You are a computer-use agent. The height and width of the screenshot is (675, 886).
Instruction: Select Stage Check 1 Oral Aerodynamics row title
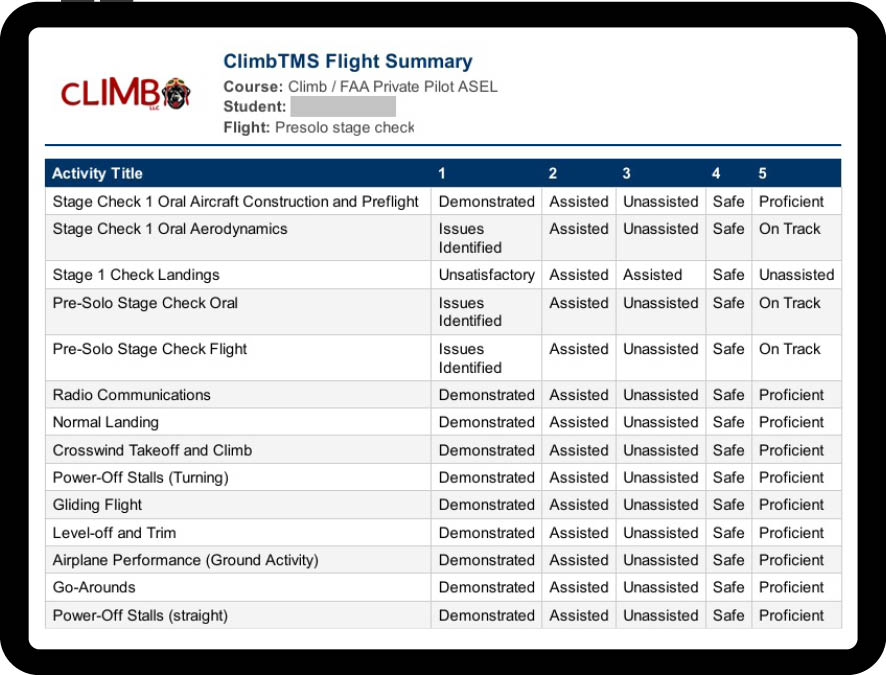click(x=170, y=229)
